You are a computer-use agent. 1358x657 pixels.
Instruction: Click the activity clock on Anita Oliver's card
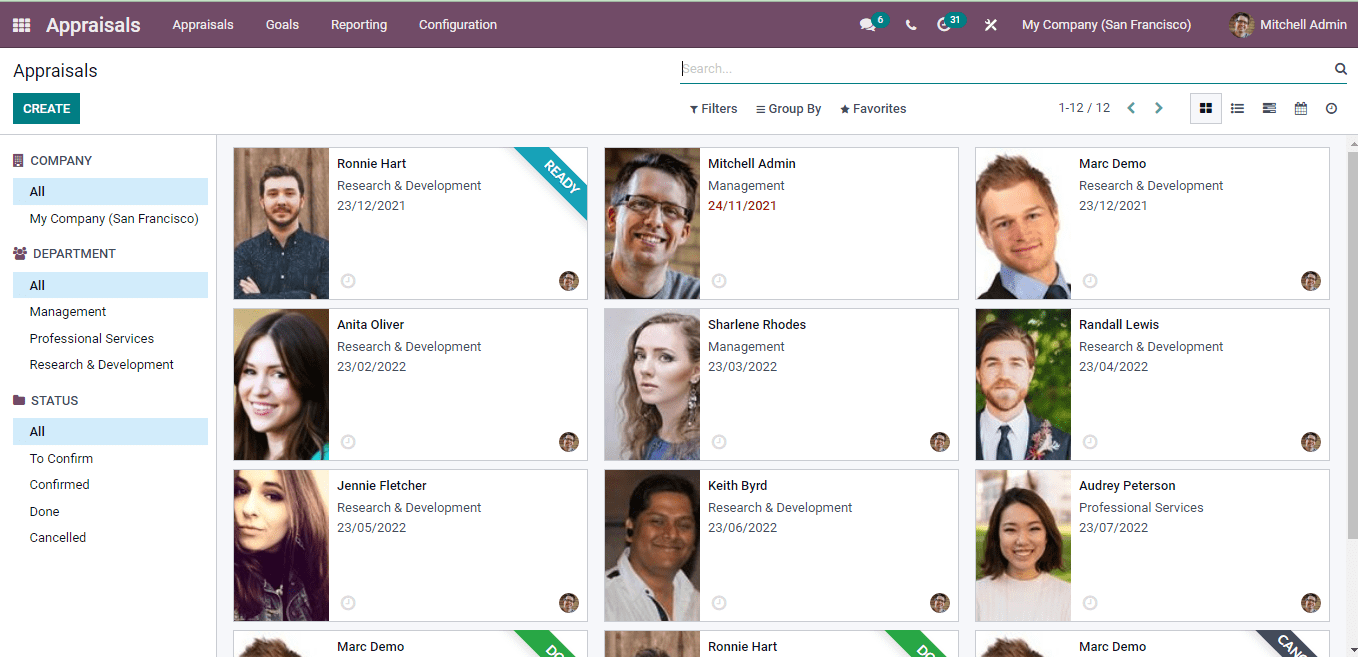(348, 442)
